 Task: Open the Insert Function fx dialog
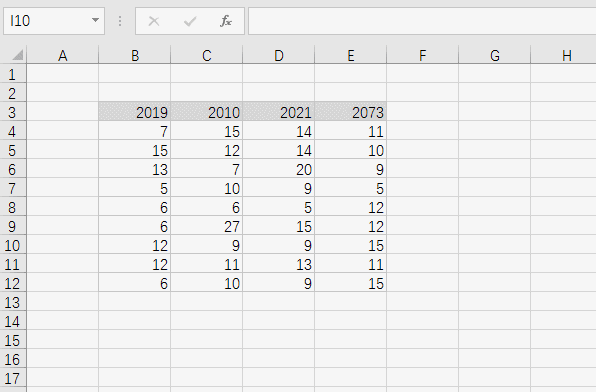click(x=226, y=21)
